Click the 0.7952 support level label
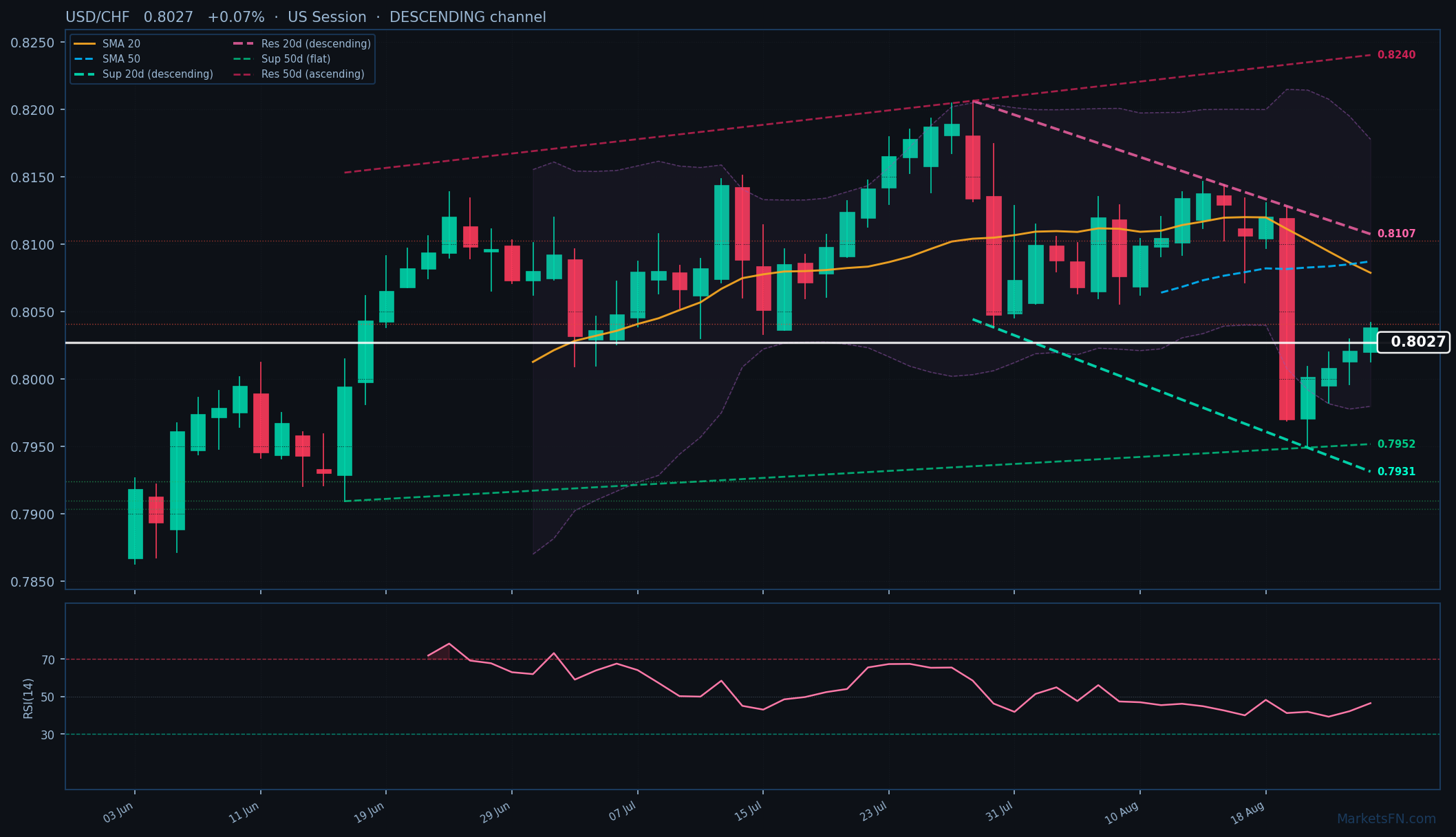 pos(1396,444)
